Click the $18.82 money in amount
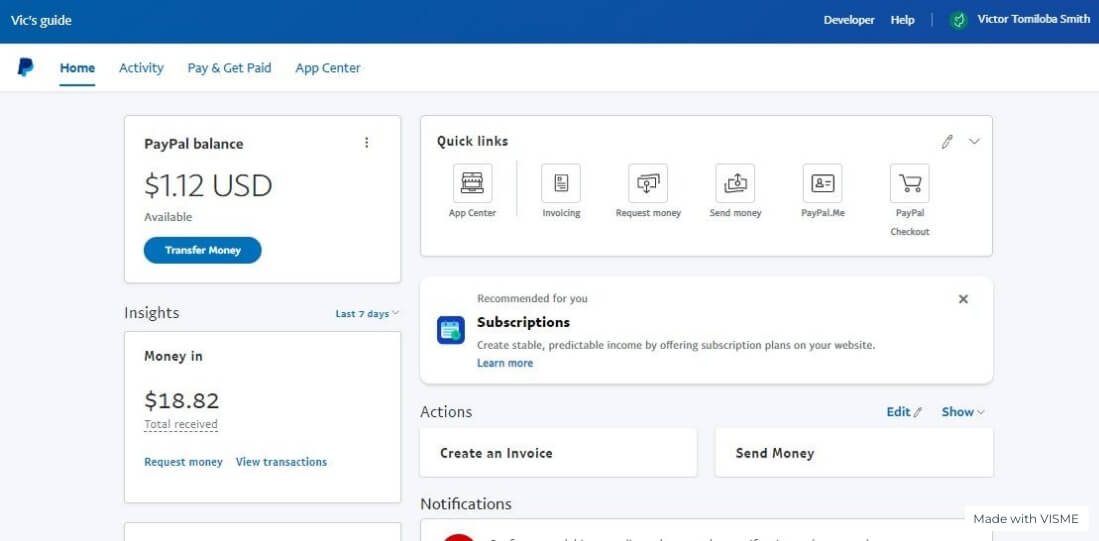Image resolution: width=1099 pixels, height=541 pixels. point(182,401)
